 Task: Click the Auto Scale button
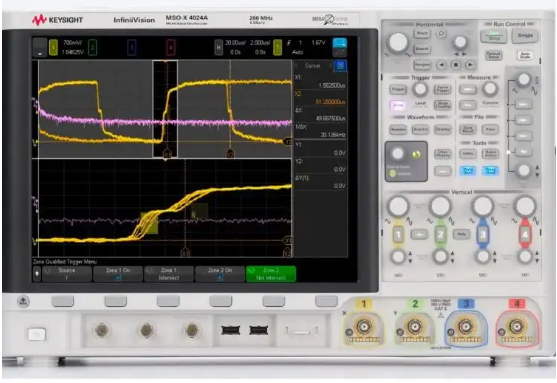click(525, 55)
